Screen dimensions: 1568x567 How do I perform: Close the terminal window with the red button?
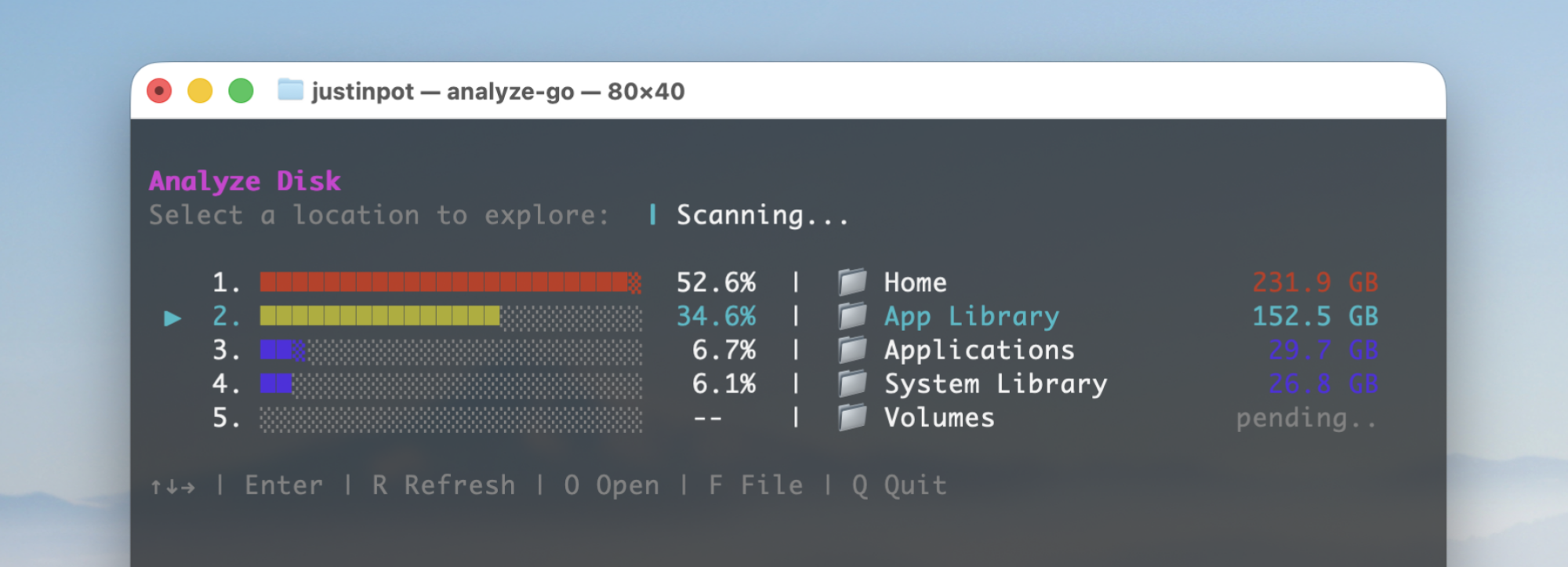click(159, 91)
